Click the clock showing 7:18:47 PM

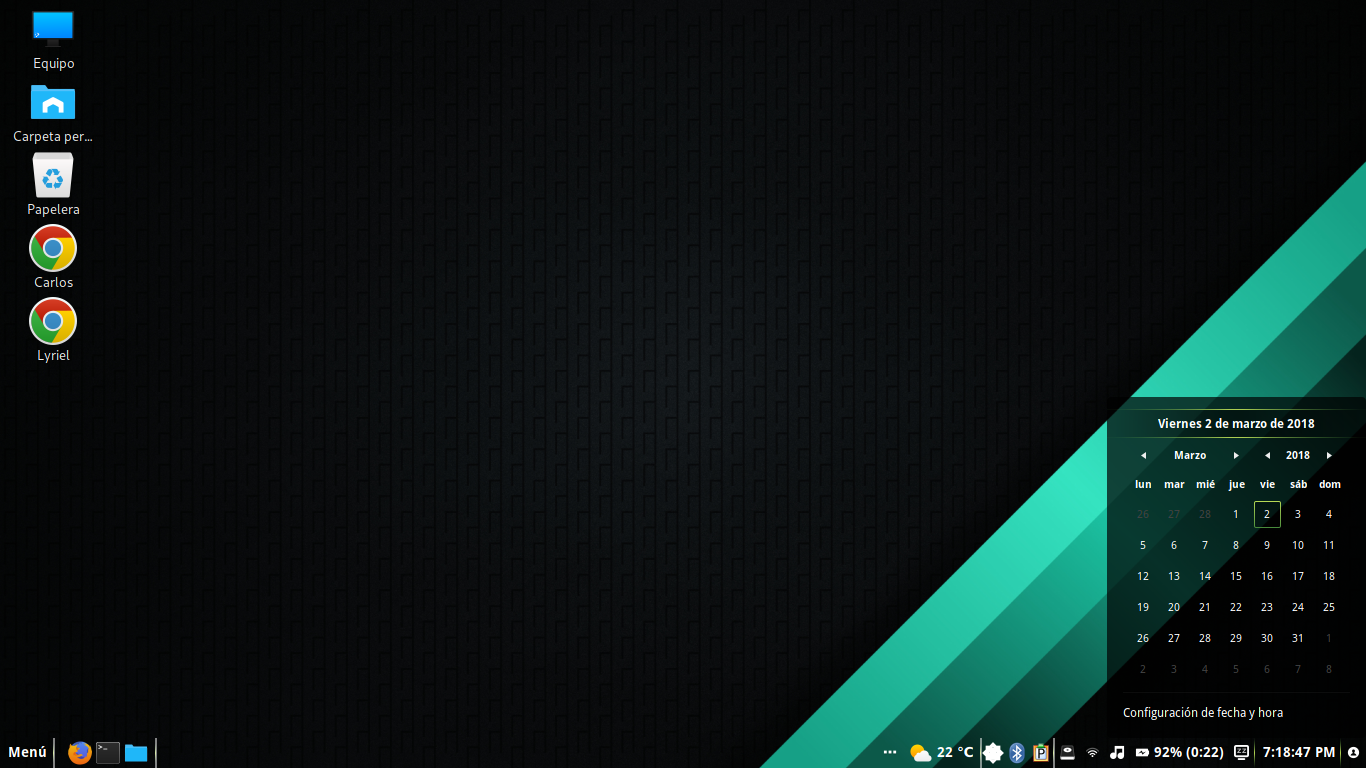click(1298, 752)
